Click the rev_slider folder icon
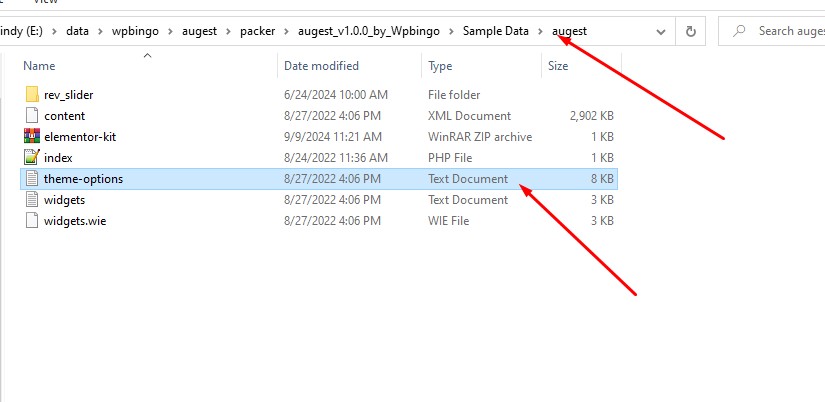Image resolution: width=825 pixels, height=402 pixels. click(31, 94)
